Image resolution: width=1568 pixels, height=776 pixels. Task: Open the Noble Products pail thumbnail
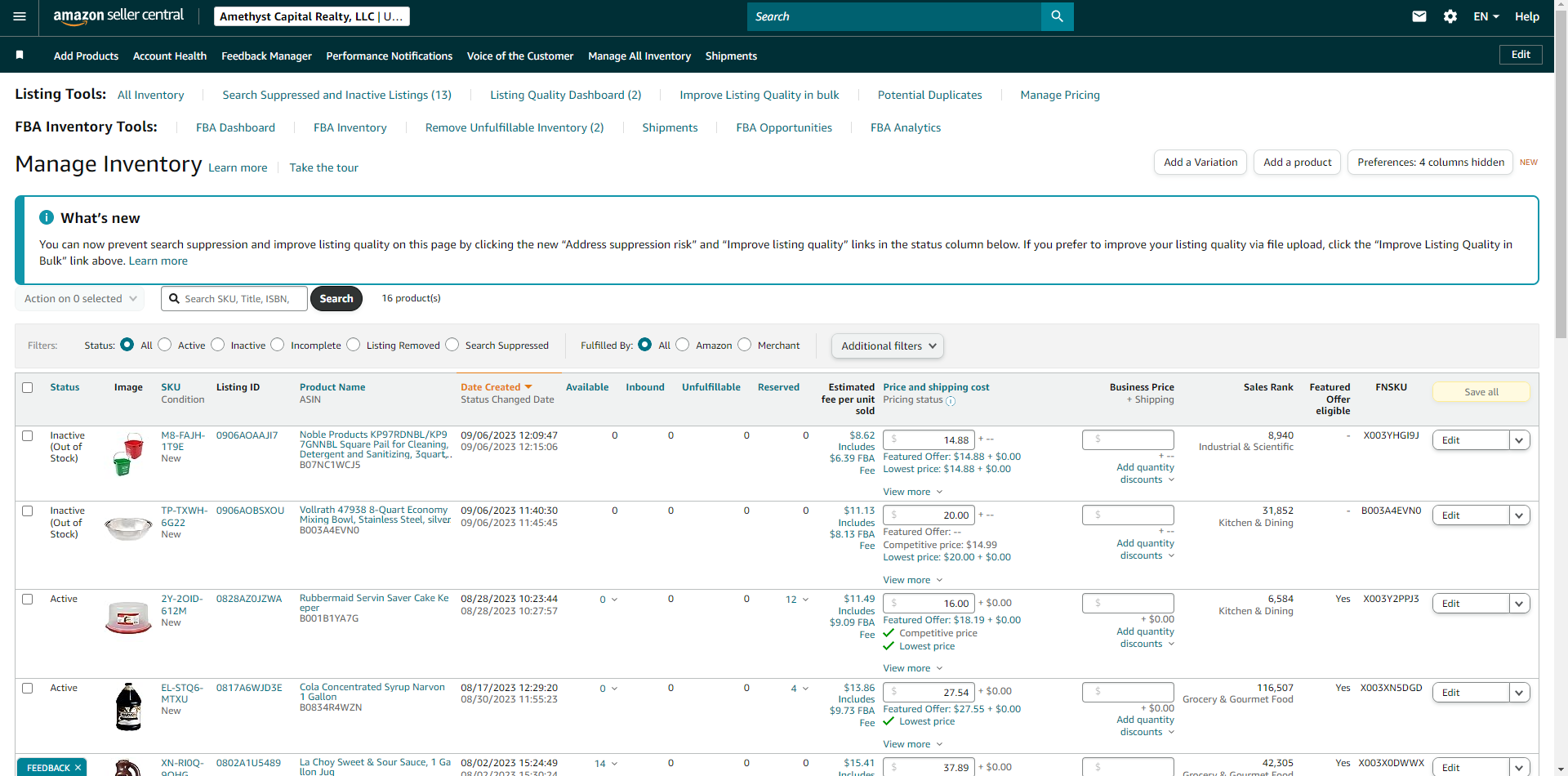(x=128, y=454)
